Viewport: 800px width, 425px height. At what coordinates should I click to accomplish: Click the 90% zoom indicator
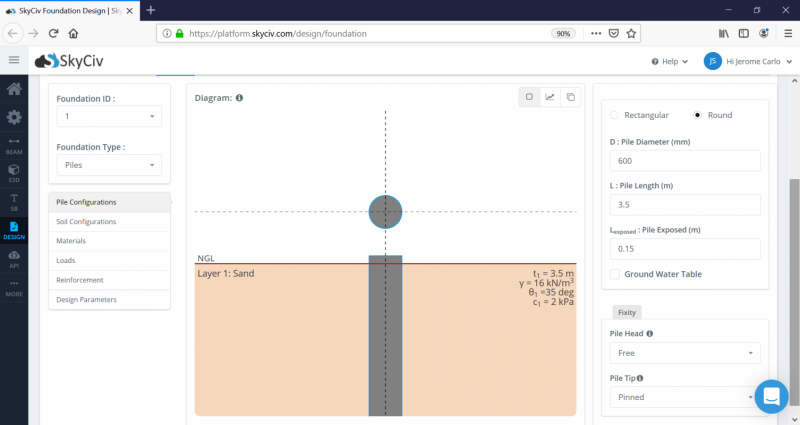click(x=563, y=34)
